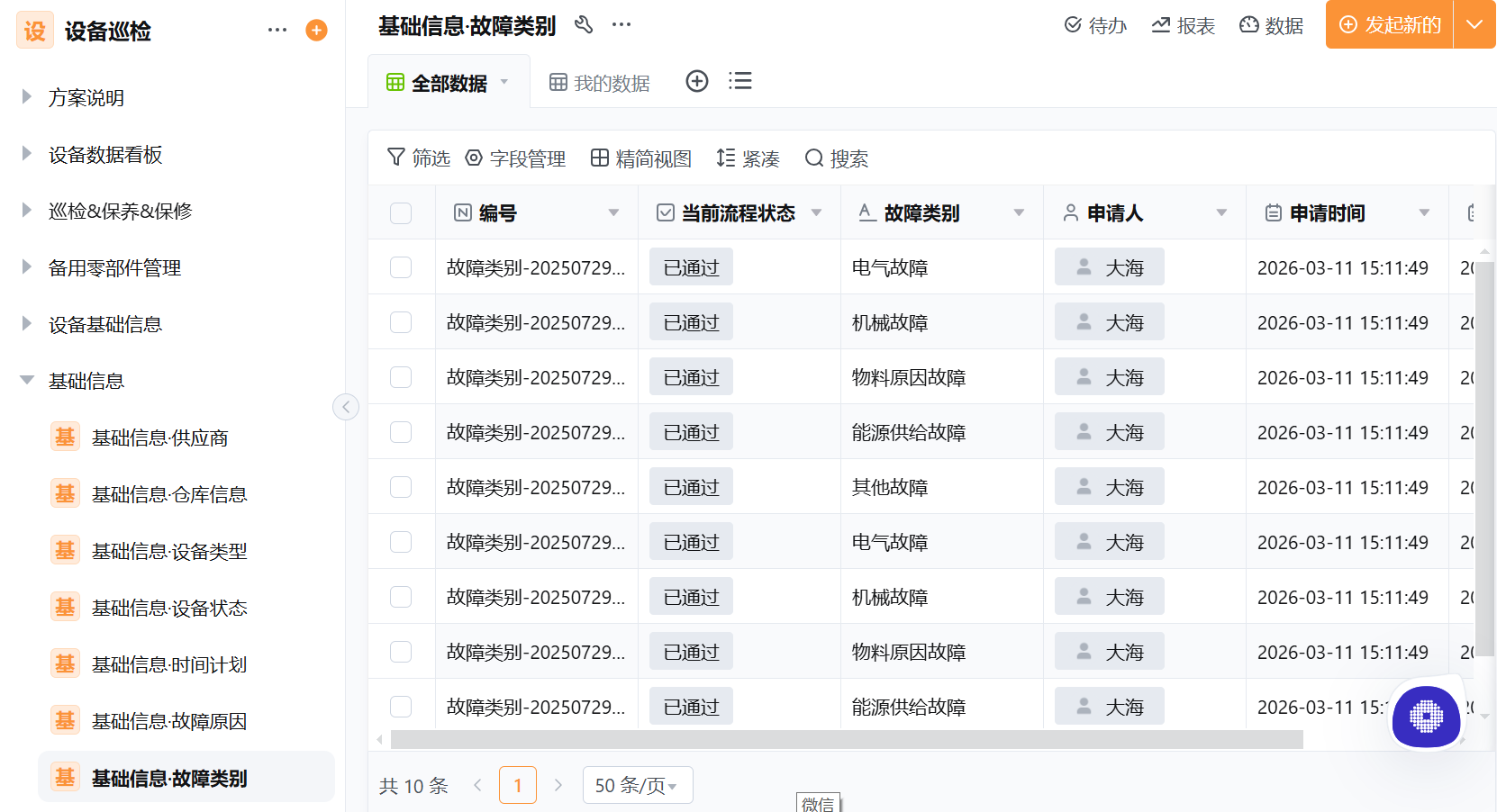Image resolution: width=1497 pixels, height=812 pixels.
Task: Toggle the select-all checkbox in table header
Action: tap(401, 212)
